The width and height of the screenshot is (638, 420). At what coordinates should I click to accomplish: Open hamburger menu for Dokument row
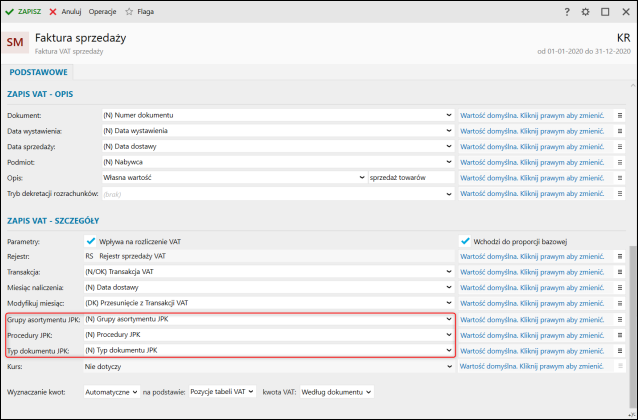click(x=620, y=115)
